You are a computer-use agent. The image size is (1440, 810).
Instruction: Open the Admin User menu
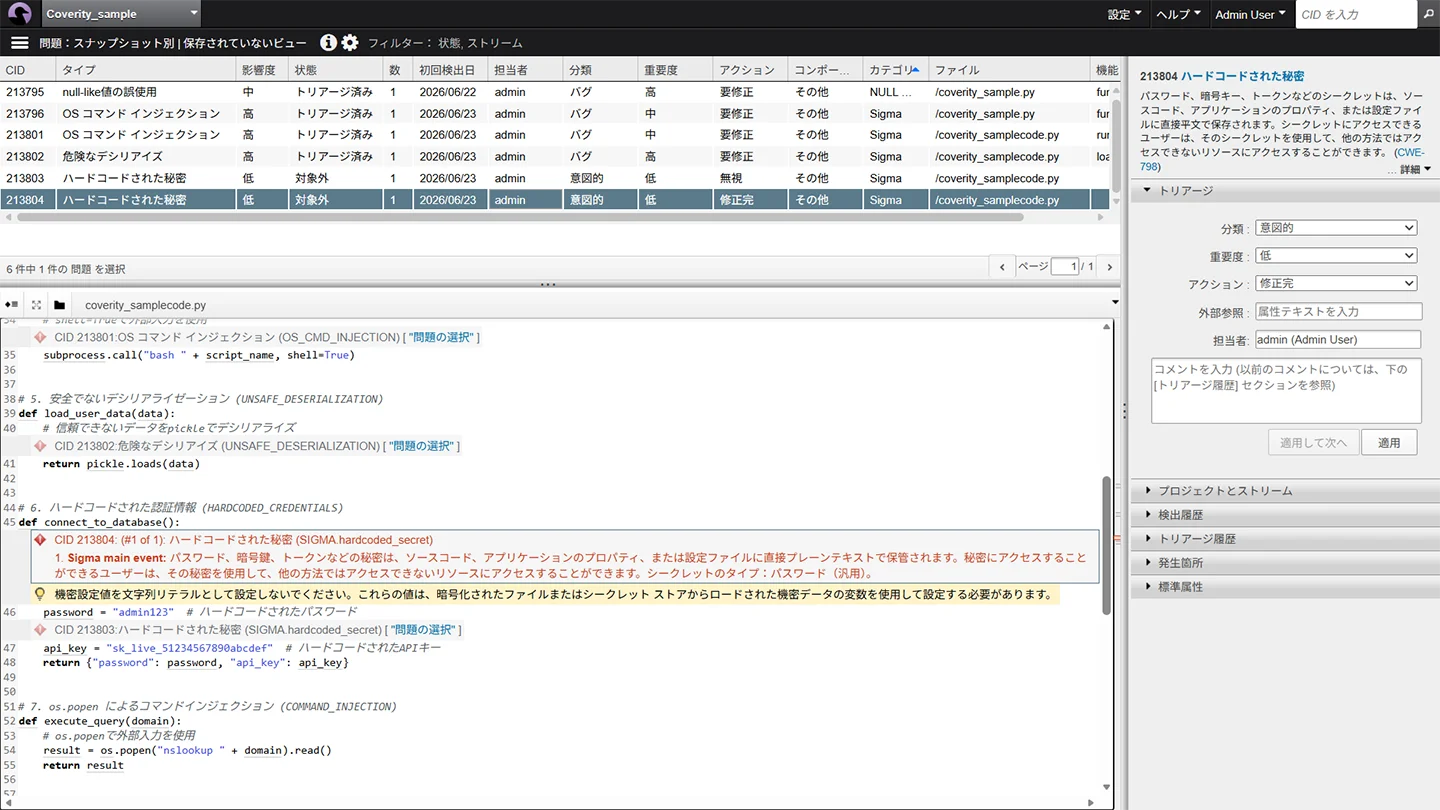pos(1250,15)
